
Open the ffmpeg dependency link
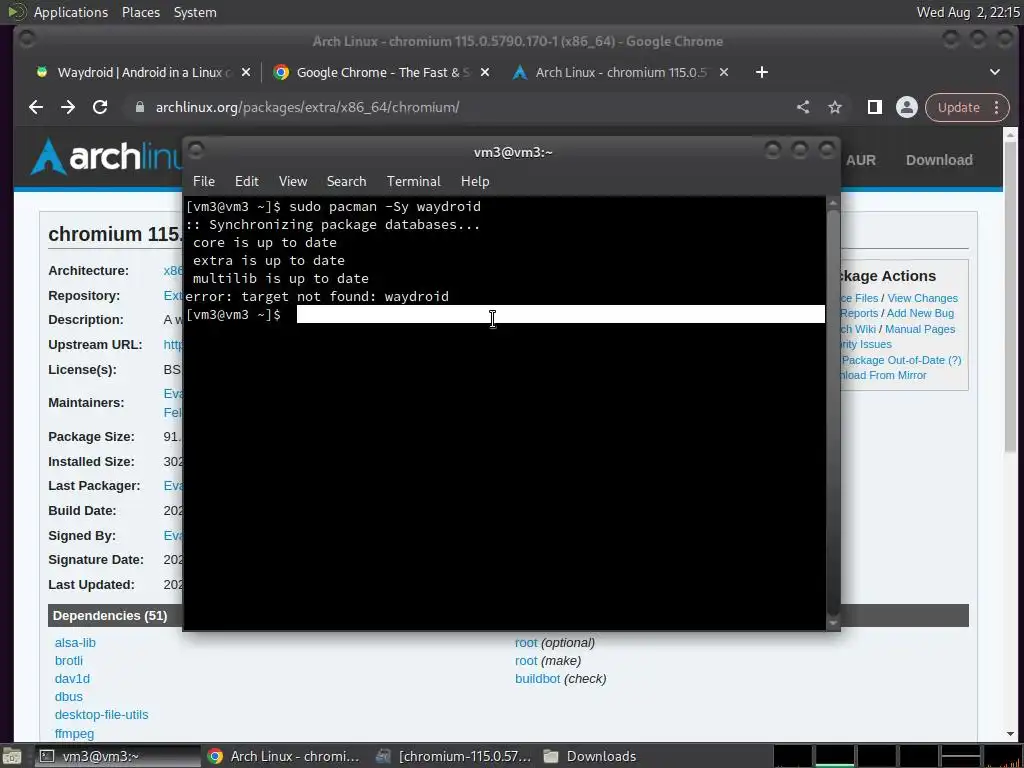click(x=74, y=733)
